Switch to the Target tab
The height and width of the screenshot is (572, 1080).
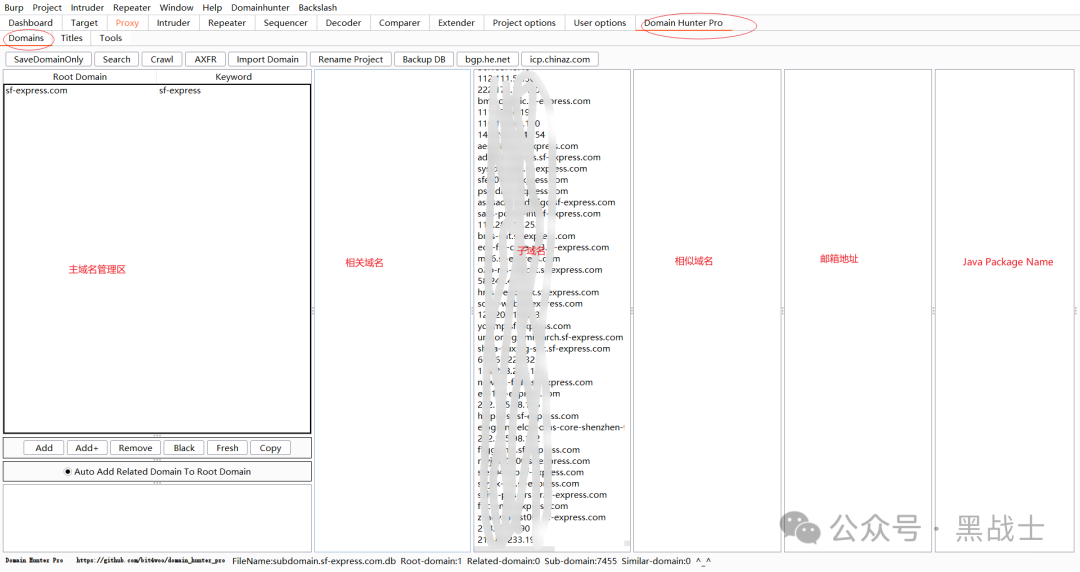(x=84, y=23)
